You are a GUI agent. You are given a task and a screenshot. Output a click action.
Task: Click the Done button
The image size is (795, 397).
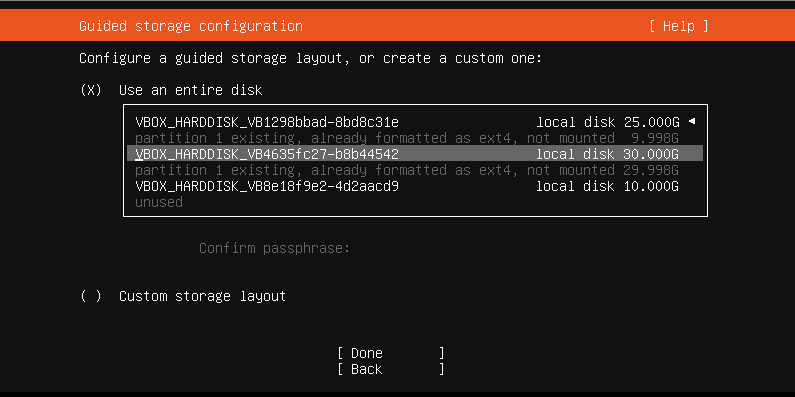click(391, 353)
